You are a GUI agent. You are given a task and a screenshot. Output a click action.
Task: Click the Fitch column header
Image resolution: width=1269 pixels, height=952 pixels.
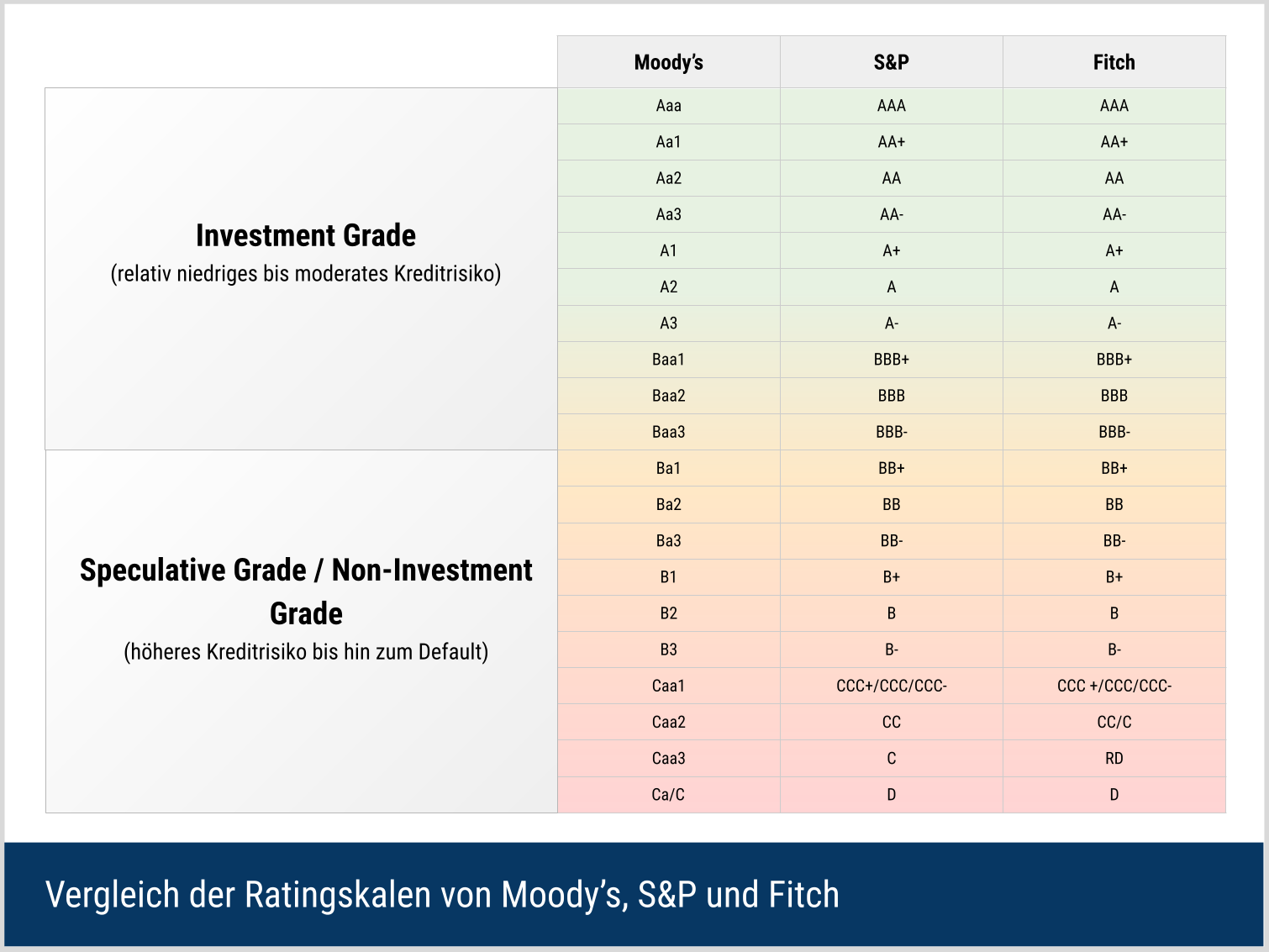[x=1114, y=62]
